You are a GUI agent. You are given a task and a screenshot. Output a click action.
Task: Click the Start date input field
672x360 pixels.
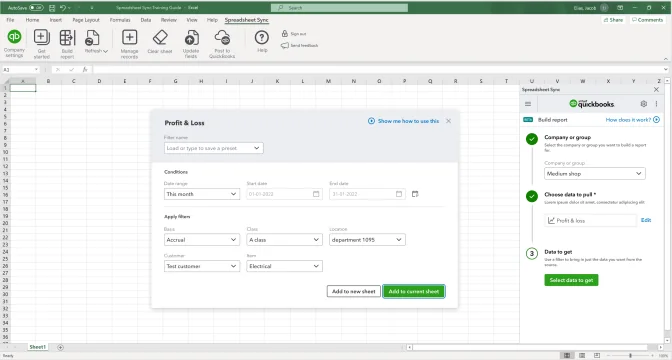click(x=285, y=194)
